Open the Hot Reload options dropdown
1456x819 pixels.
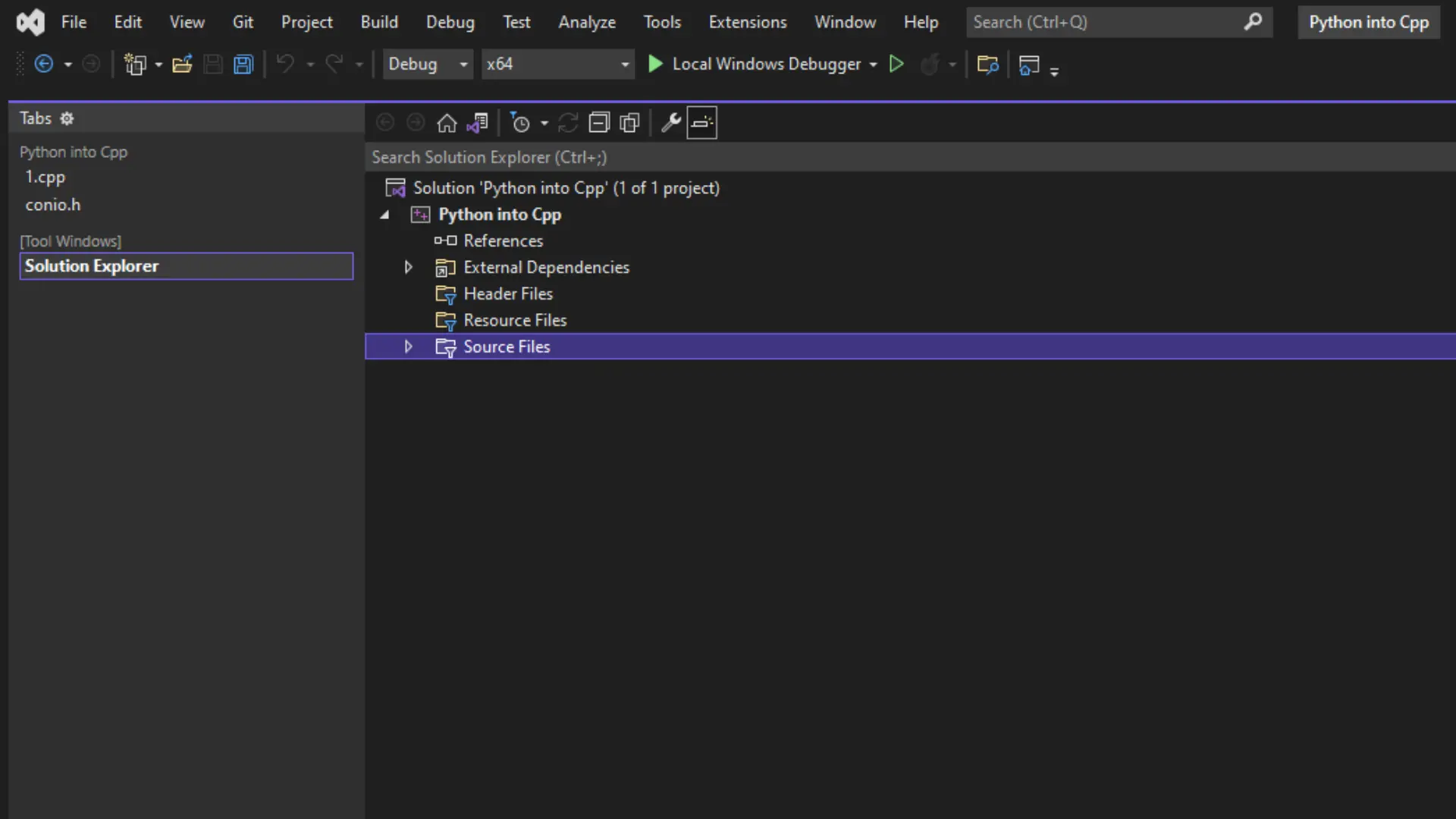(x=952, y=65)
